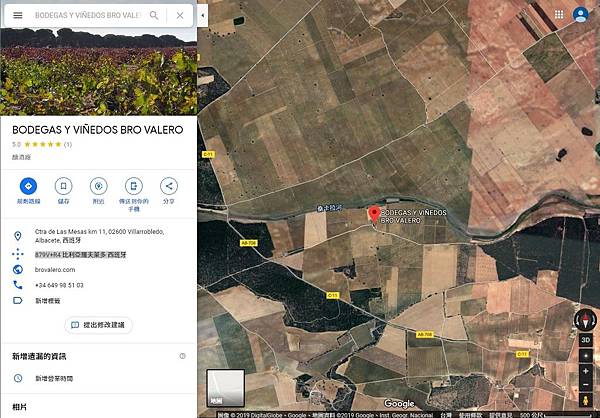The height and width of the screenshot is (418, 600).
Task: Open the hamburger menu in search box
Action: 18,15
